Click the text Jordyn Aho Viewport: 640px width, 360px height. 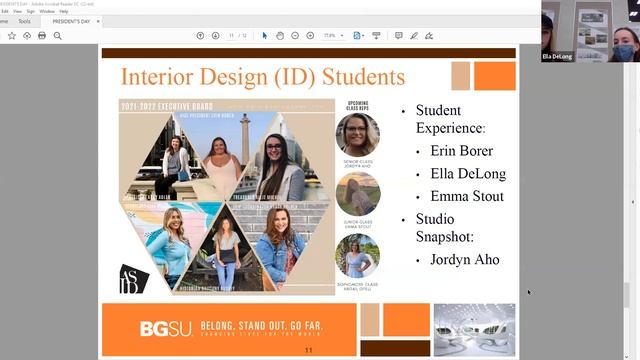pos(465,260)
